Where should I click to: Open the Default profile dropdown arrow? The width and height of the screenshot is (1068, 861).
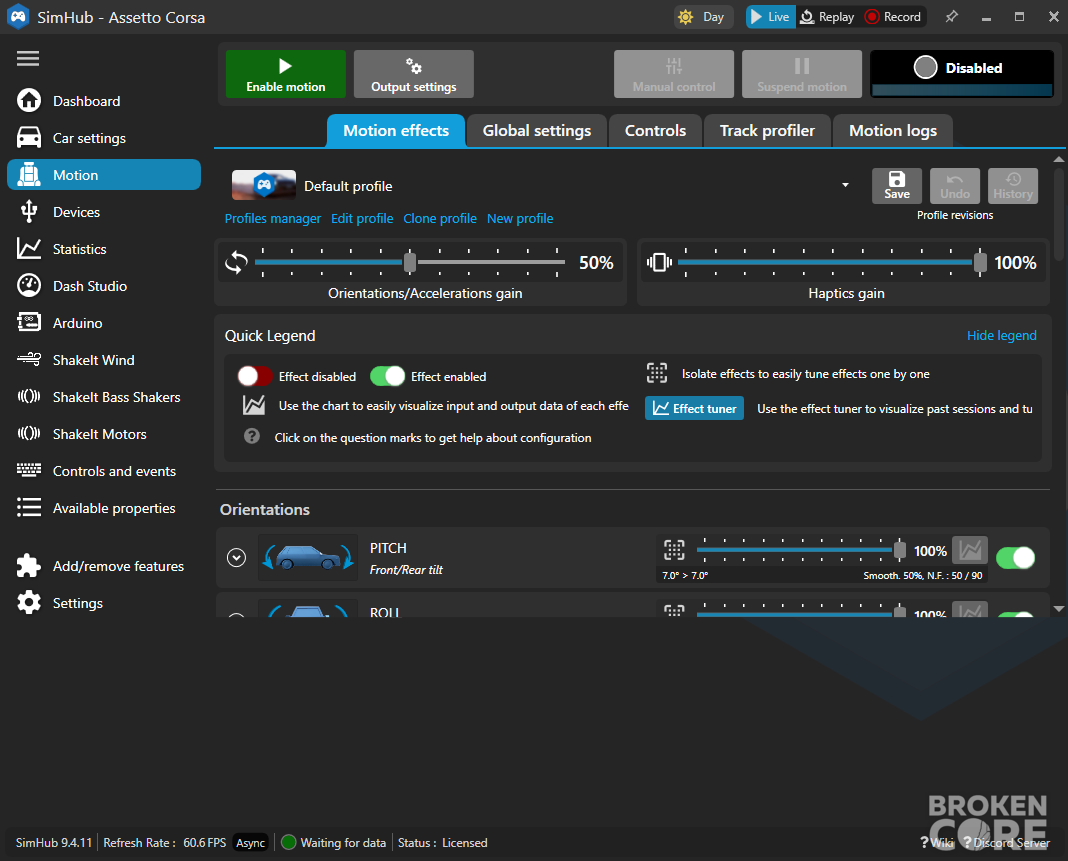pos(845,185)
